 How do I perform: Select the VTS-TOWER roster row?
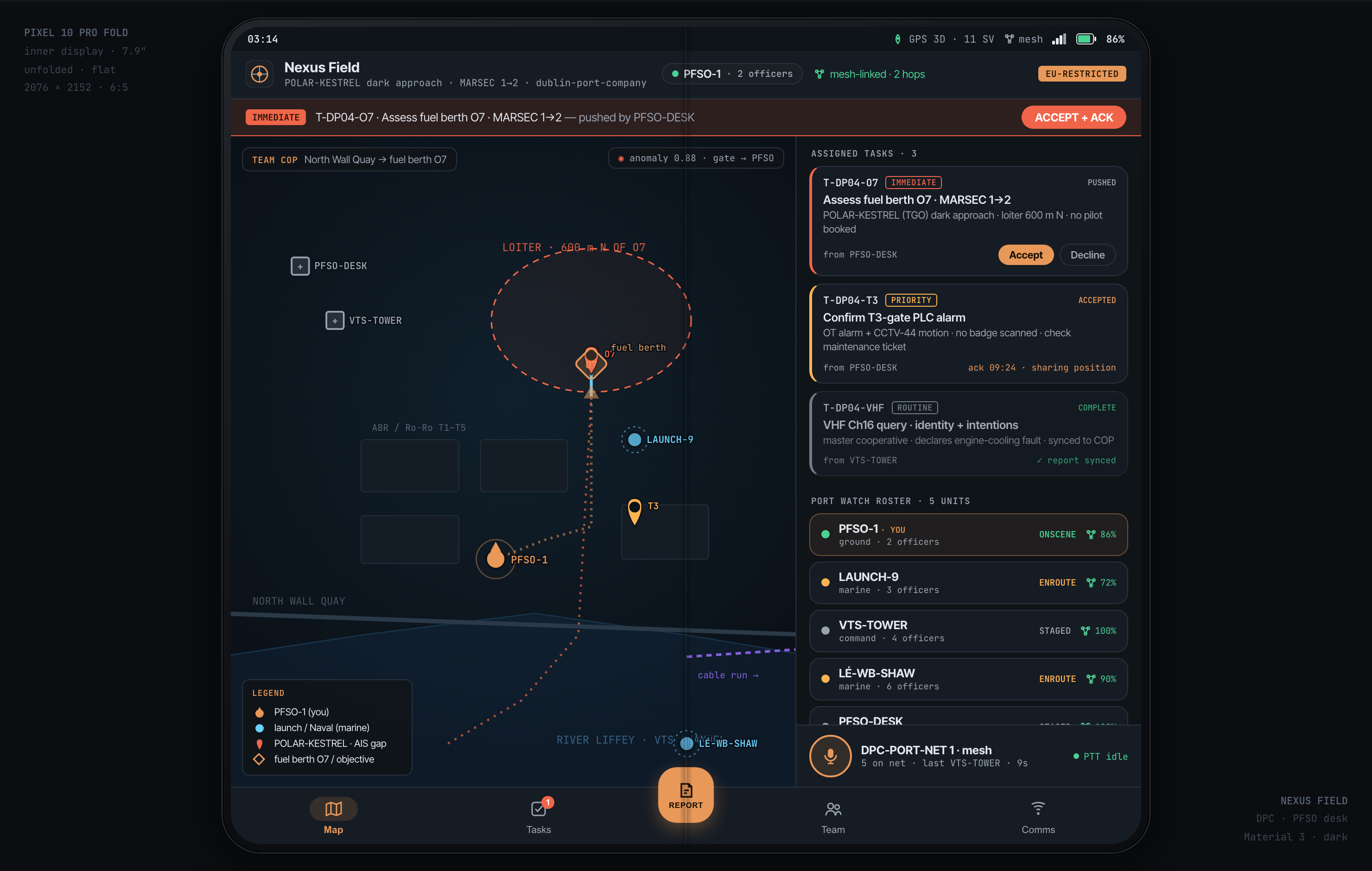click(968, 631)
